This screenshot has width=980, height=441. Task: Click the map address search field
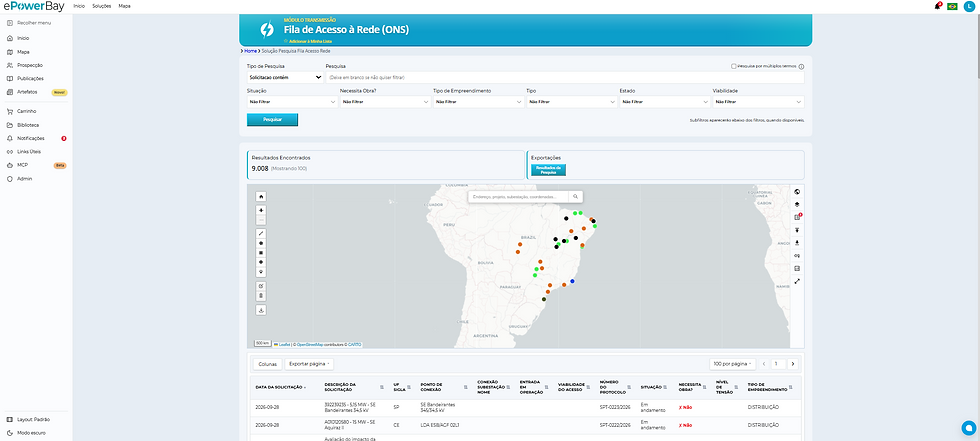tap(519, 197)
